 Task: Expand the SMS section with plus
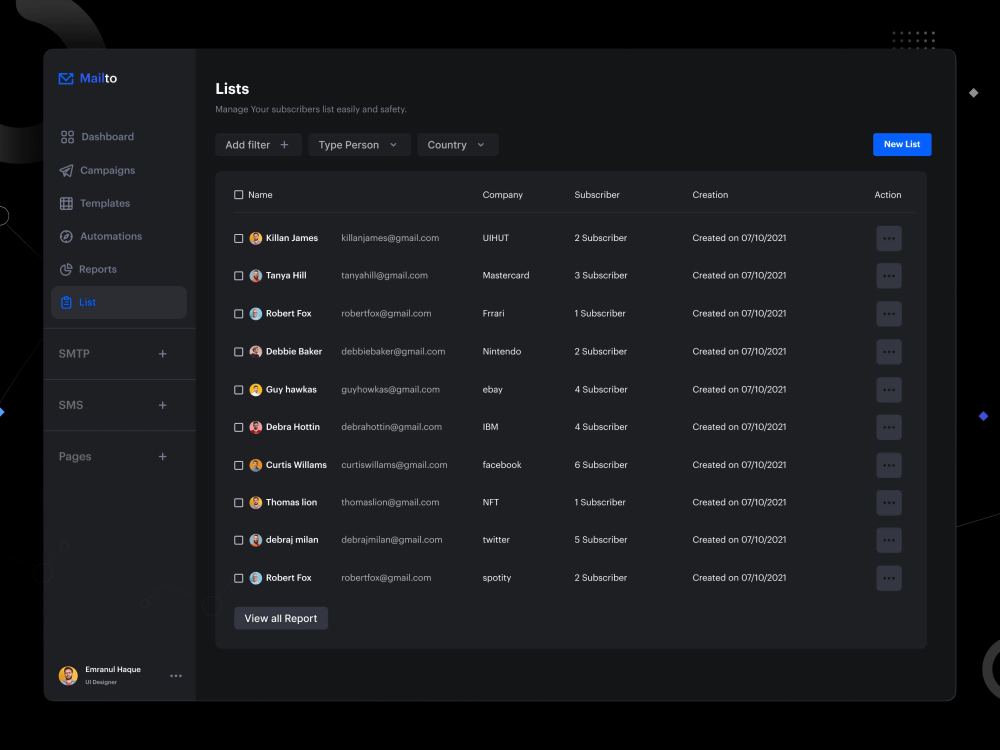pos(163,406)
